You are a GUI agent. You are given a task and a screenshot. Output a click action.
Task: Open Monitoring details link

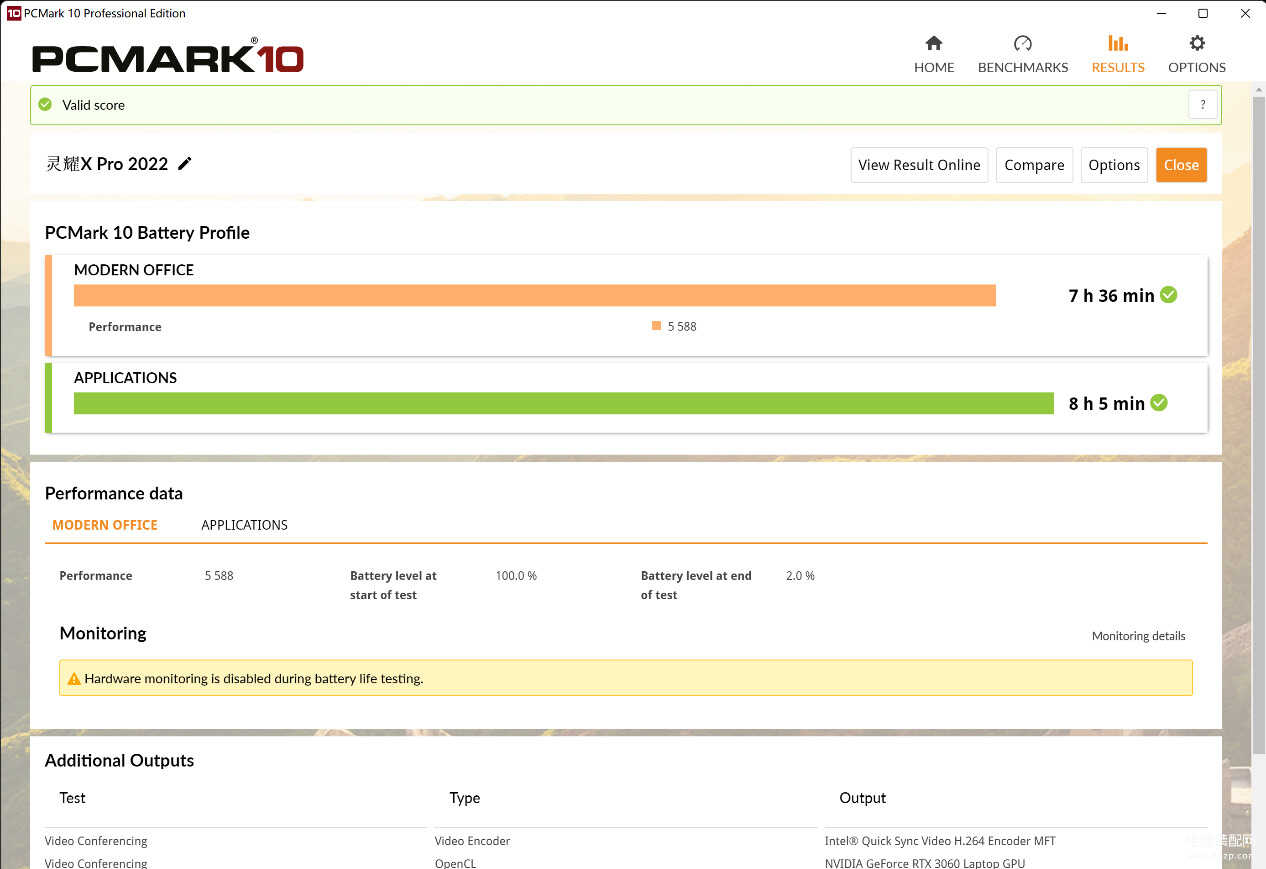[1138, 636]
